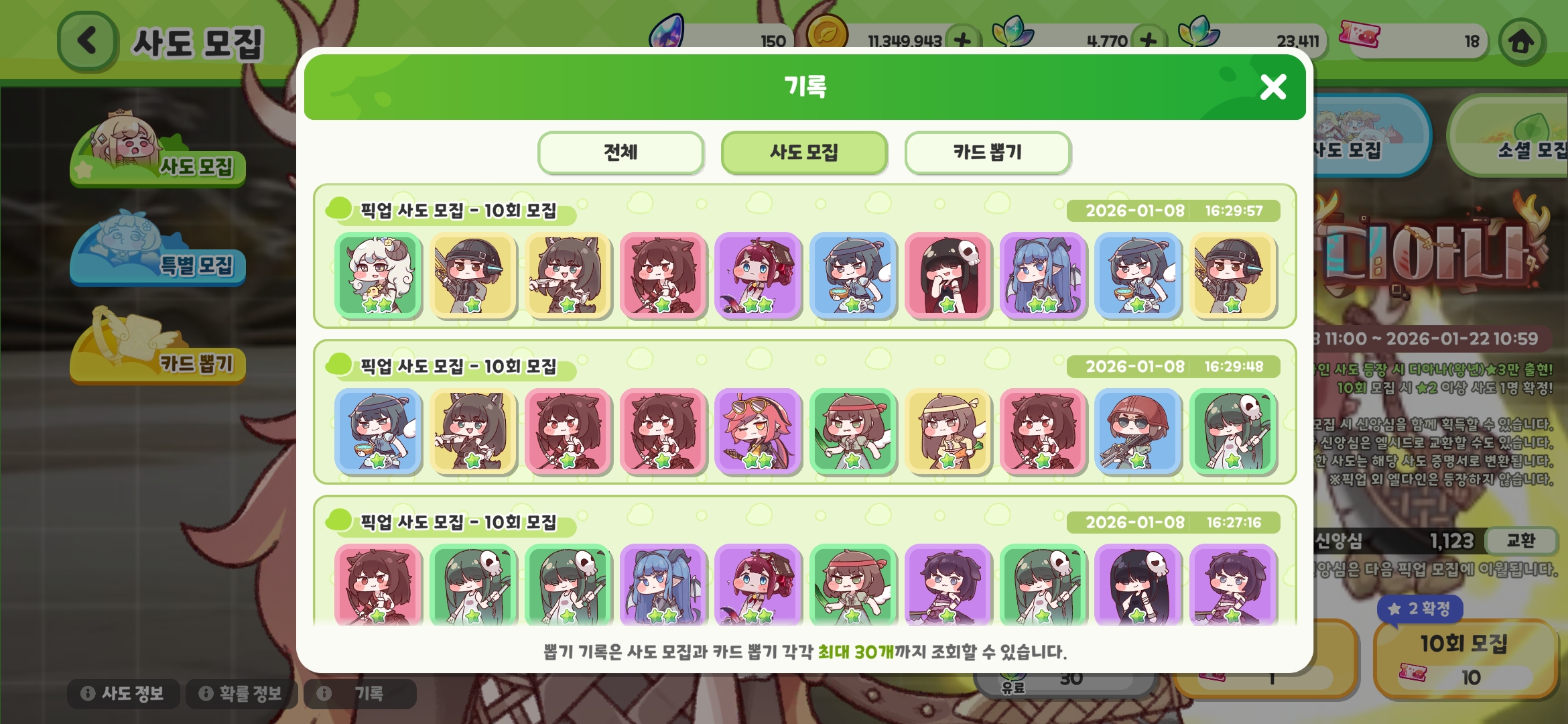Go back with the arrow button
The image size is (1568, 724).
88,42
